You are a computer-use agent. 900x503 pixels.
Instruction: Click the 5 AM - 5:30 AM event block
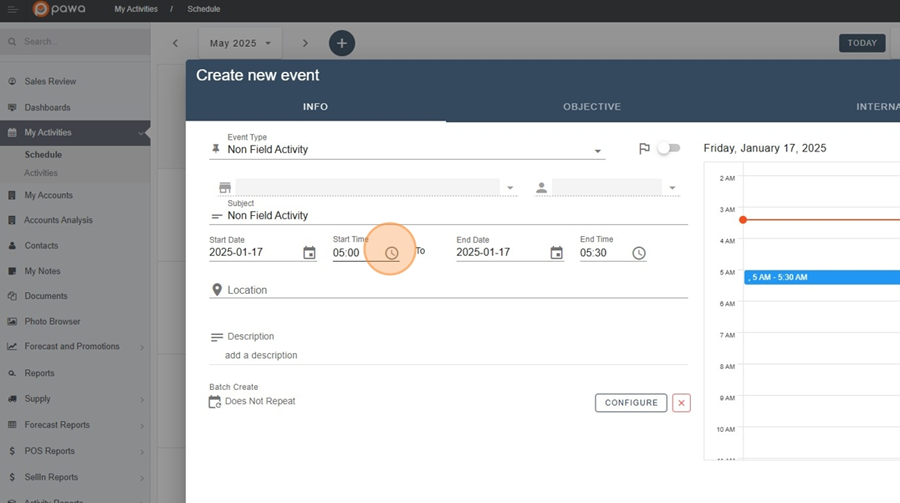coord(822,277)
